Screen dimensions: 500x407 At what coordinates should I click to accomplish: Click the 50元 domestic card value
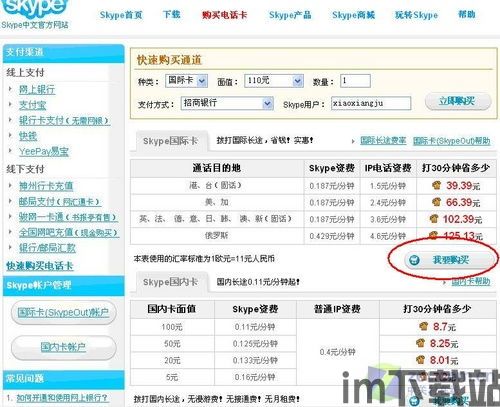pos(172,344)
